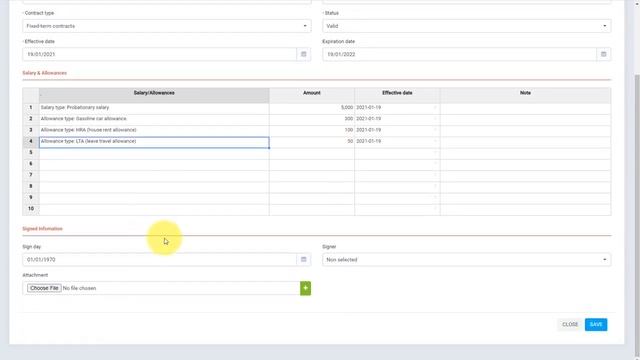The image size is (640, 360).
Task: Click the amount cell showing 100
Action: pos(312,130)
